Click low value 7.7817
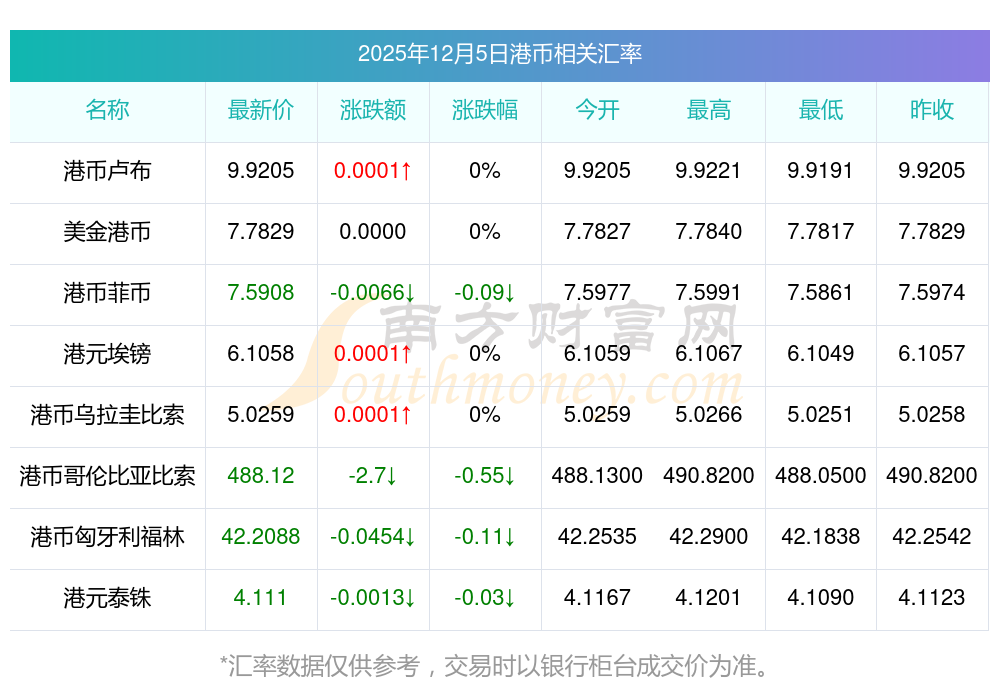This screenshot has height=697, width=1000. [820, 231]
